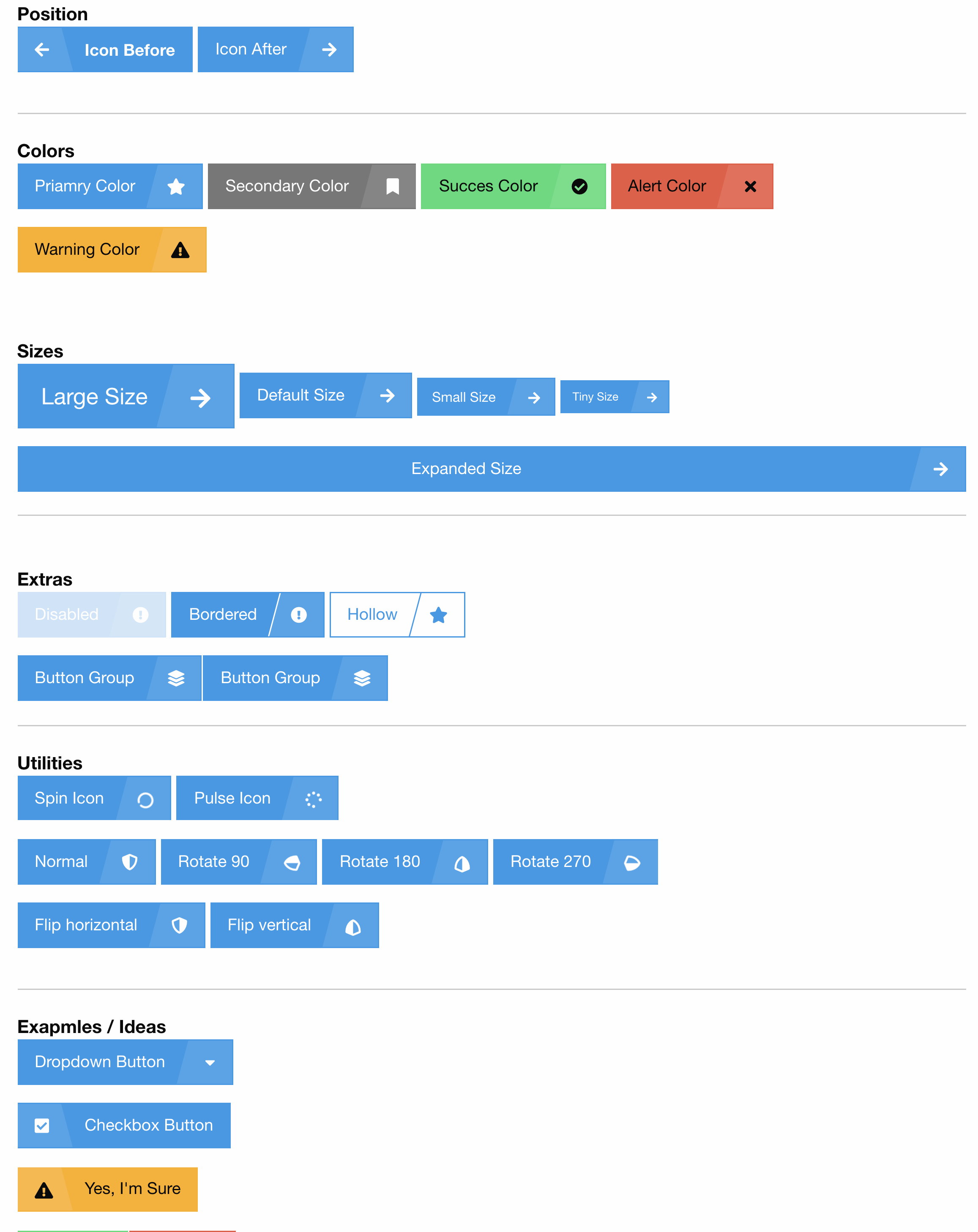Toggle the Disabled button state

pyautogui.click(x=90, y=614)
